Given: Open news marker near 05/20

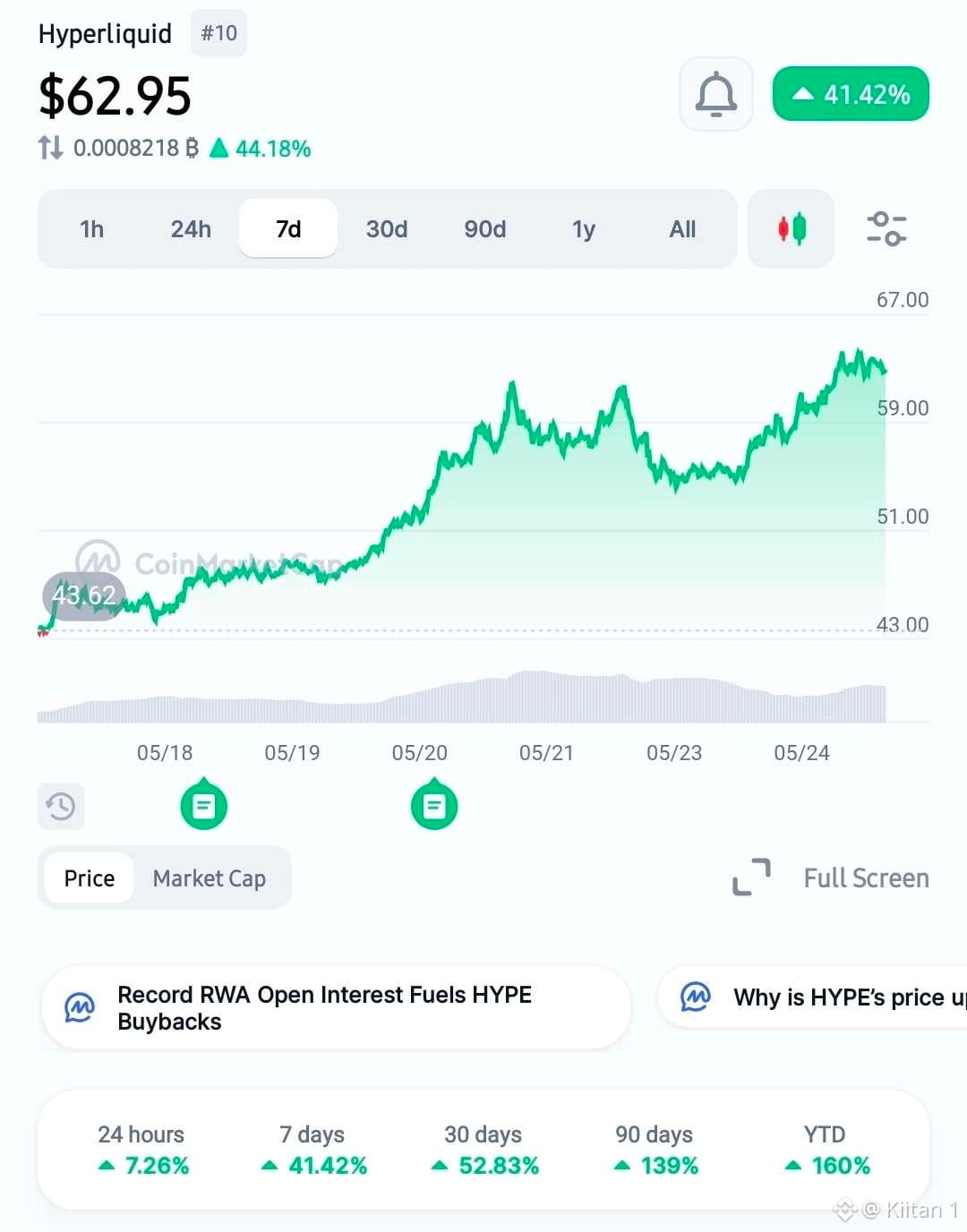Looking at the screenshot, I should click(x=434, y=806).
